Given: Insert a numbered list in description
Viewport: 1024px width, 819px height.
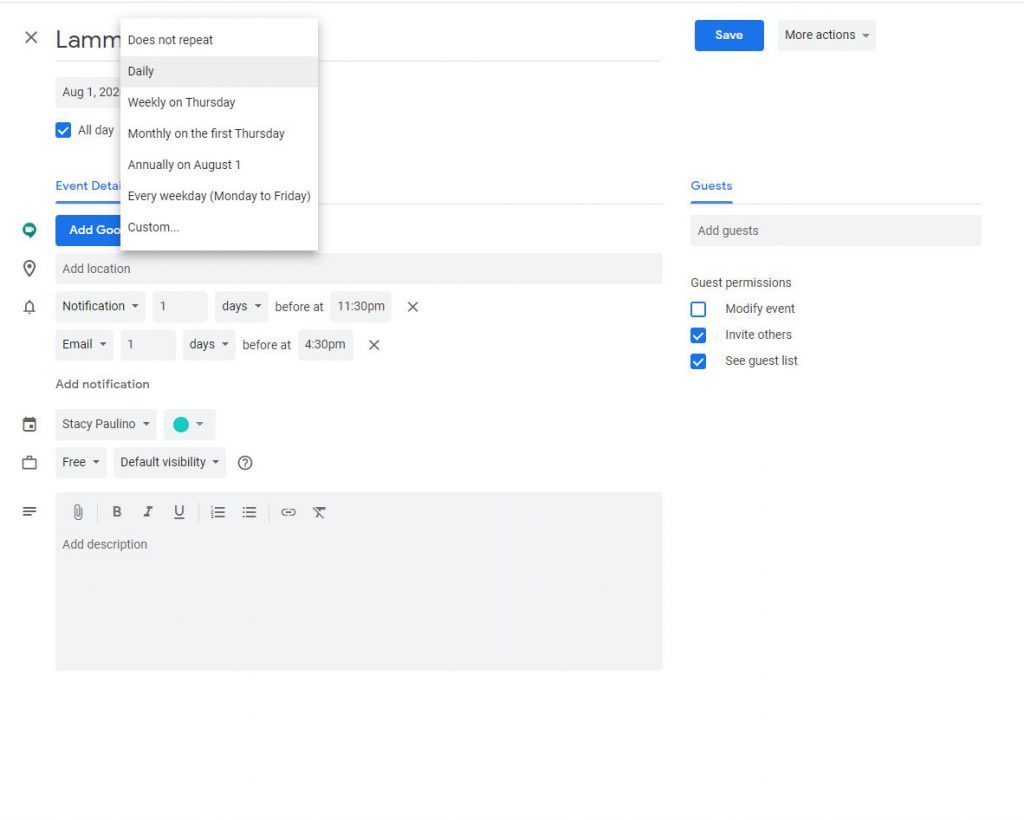Looking at the screenshot, I should [217, 513].
